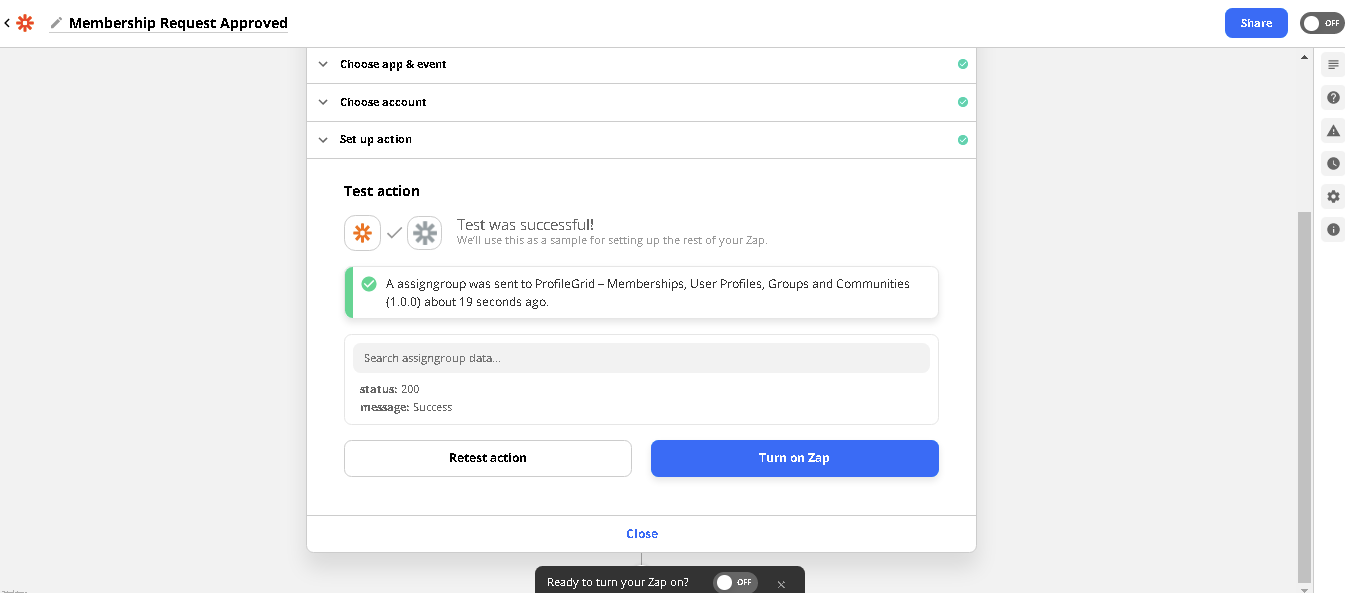The height and width of the screenshot is (593, 1345).
Task: Click the 'Search assigngroup data' field
Action: click(x=641, y=358)
